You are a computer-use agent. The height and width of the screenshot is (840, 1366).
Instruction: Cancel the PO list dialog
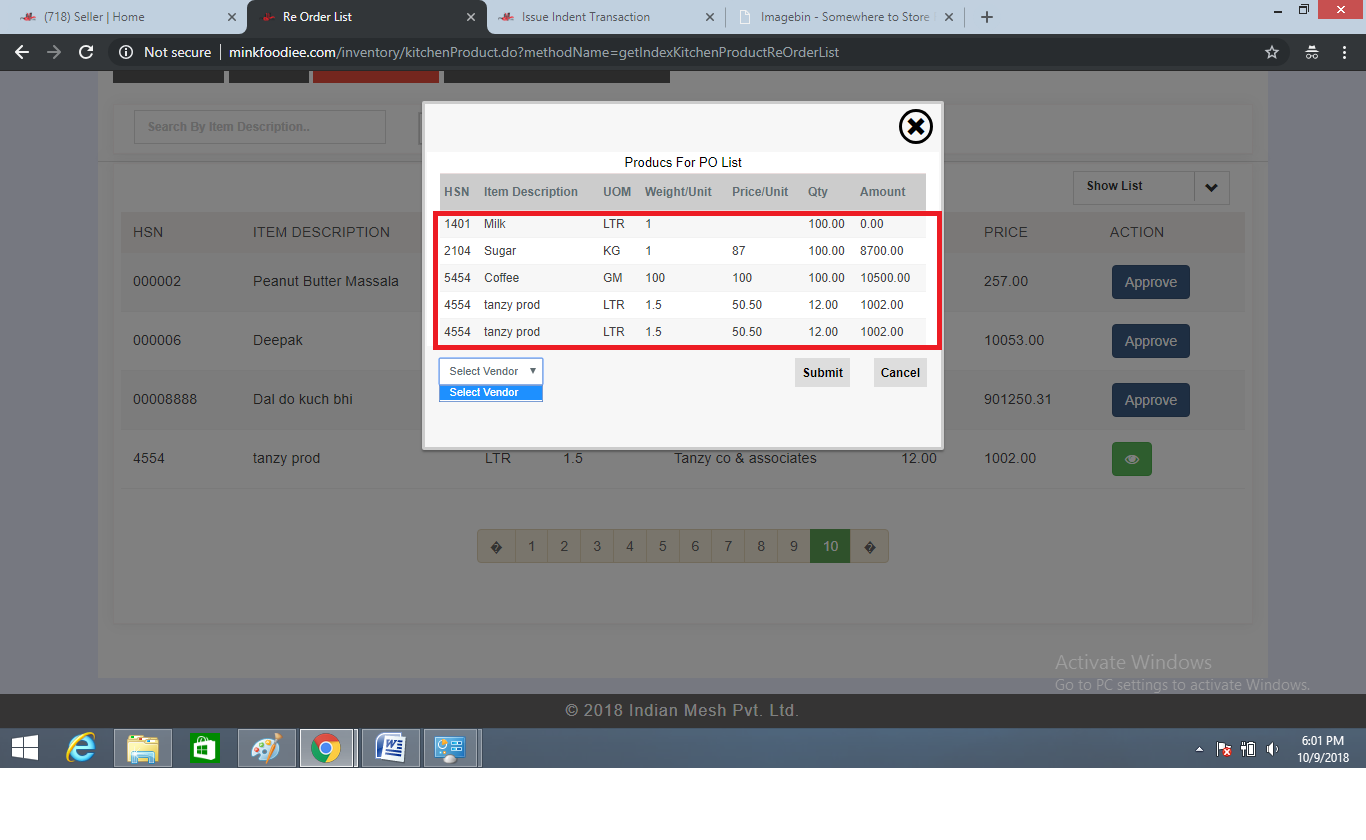900,373
